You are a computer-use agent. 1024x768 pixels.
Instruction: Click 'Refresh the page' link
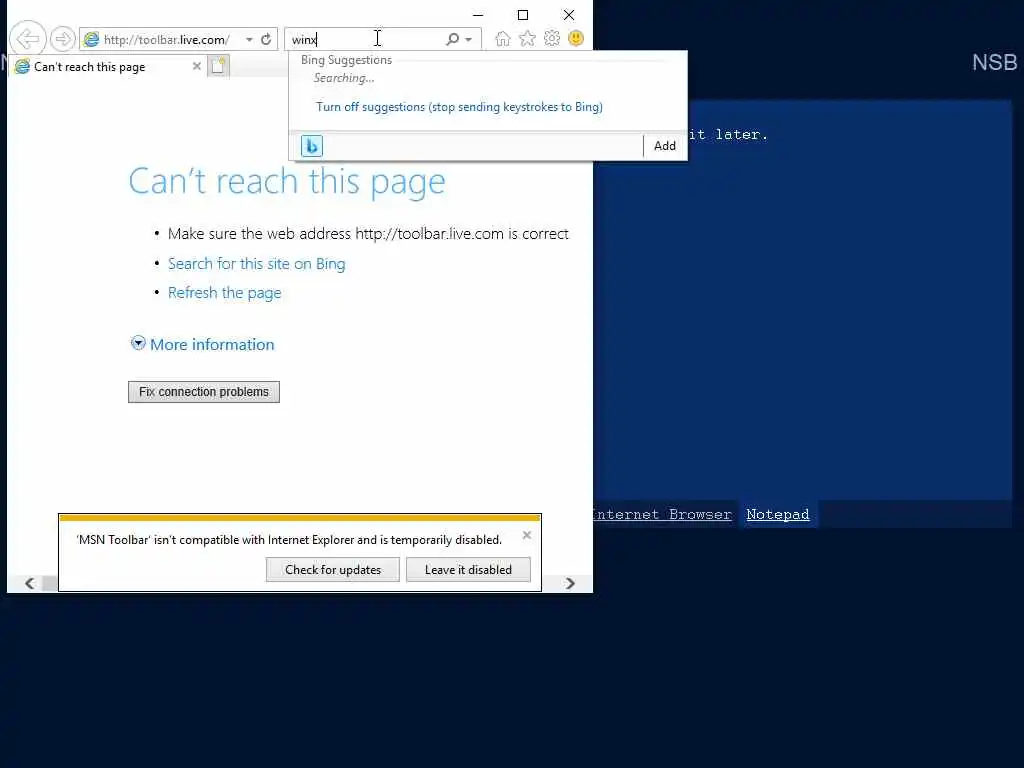[x=225, y=293]
